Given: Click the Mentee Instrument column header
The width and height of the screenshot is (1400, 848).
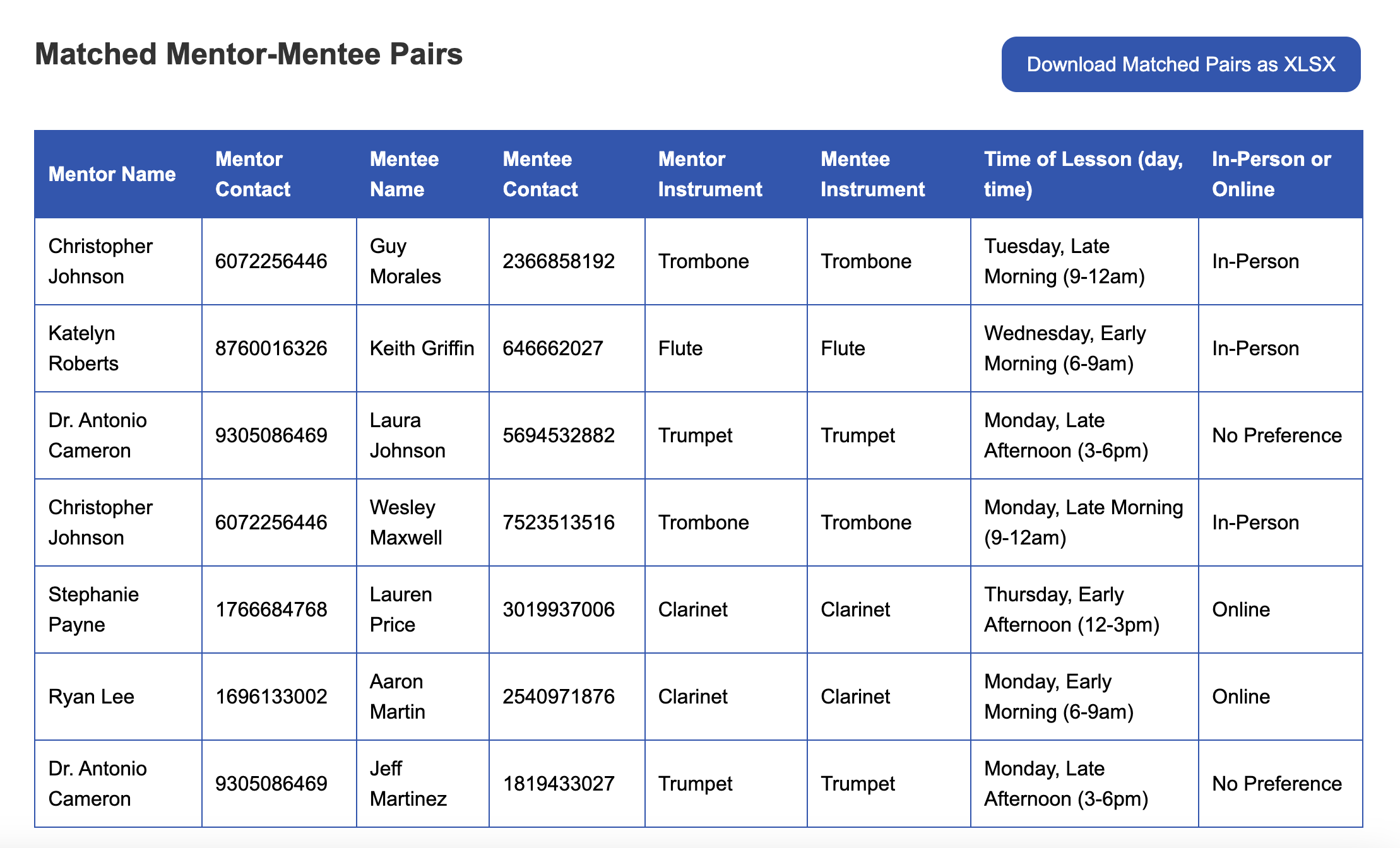Looking at the screenshot, I should tap(872, 174).
